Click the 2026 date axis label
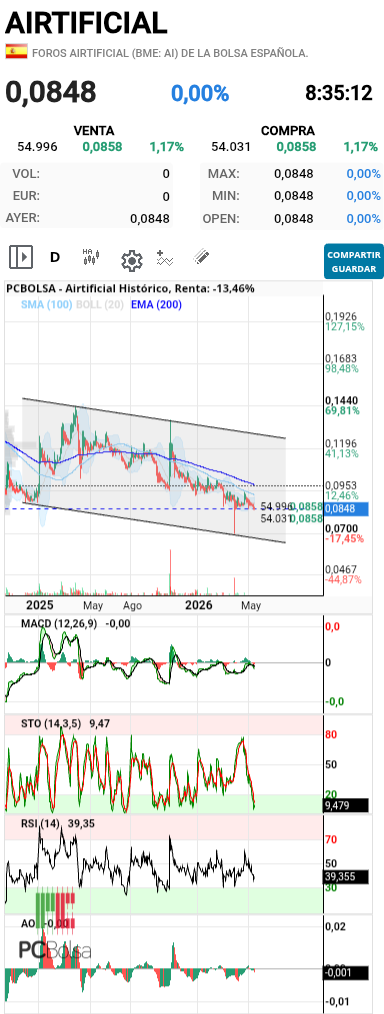 pyautogui.click(x=198, y=606)
